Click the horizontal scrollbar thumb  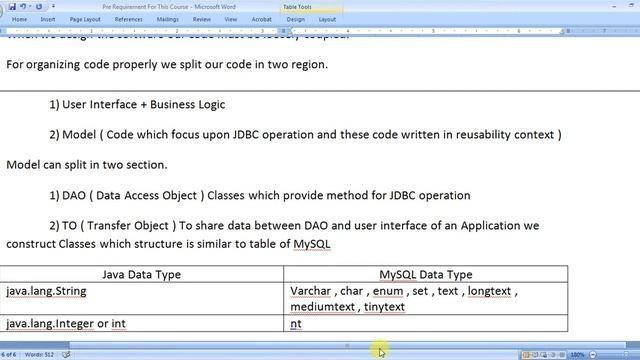(347, 345)
